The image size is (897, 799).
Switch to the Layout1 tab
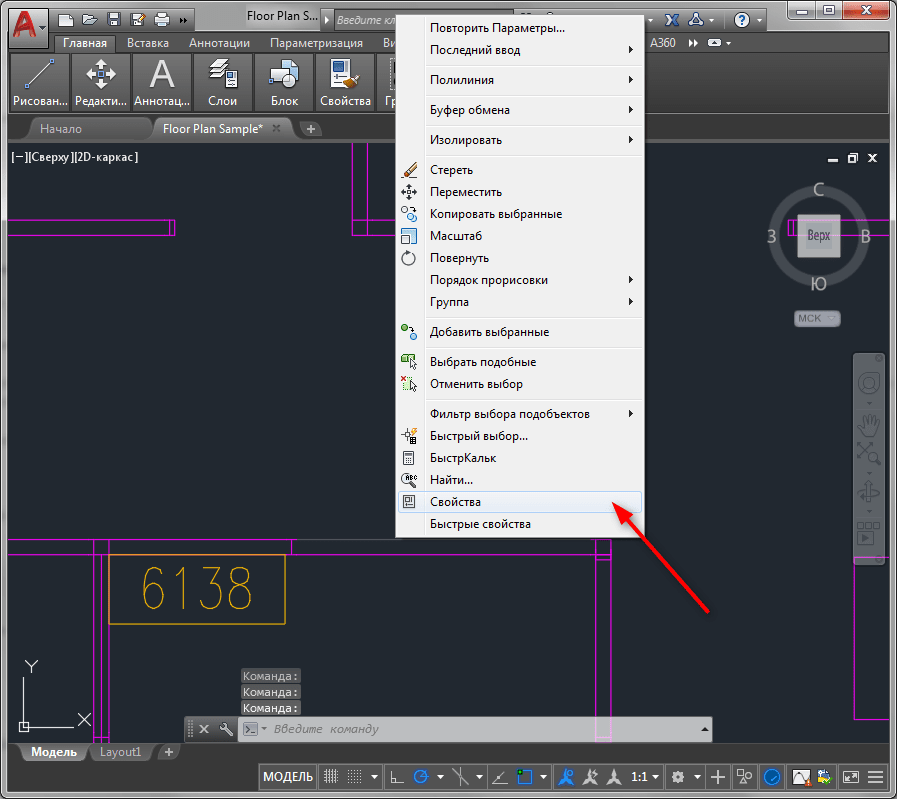point(122,752)
